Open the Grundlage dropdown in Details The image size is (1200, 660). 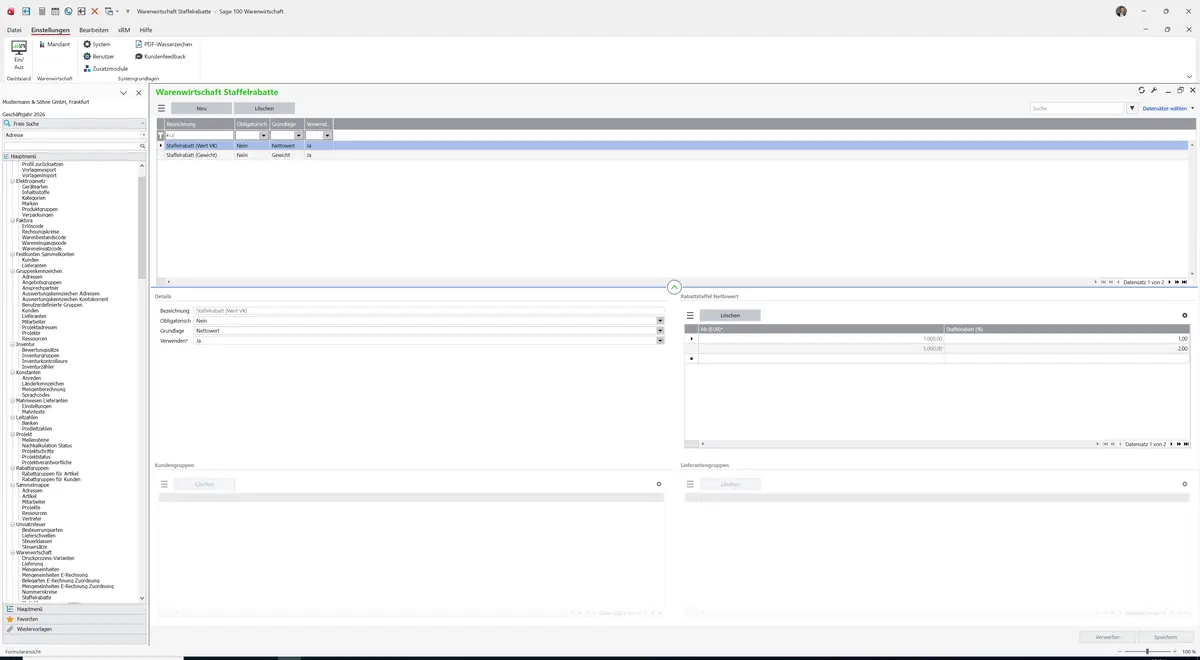tap(660, 331)
